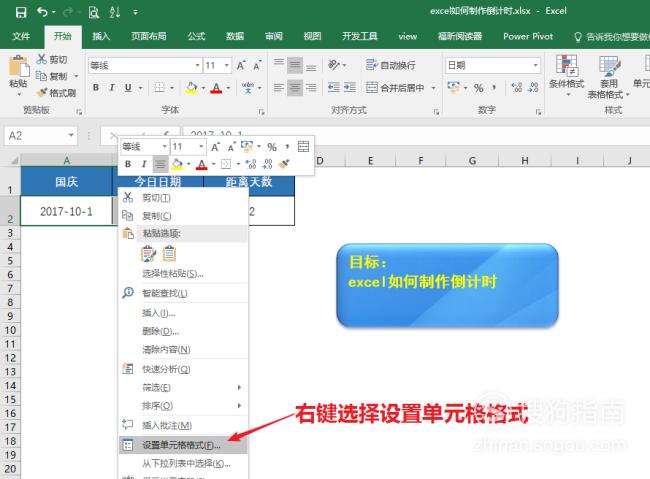Toggle Italic in the mini toolbar
Viewport: 650px width, 479px height.
(144, 164)
